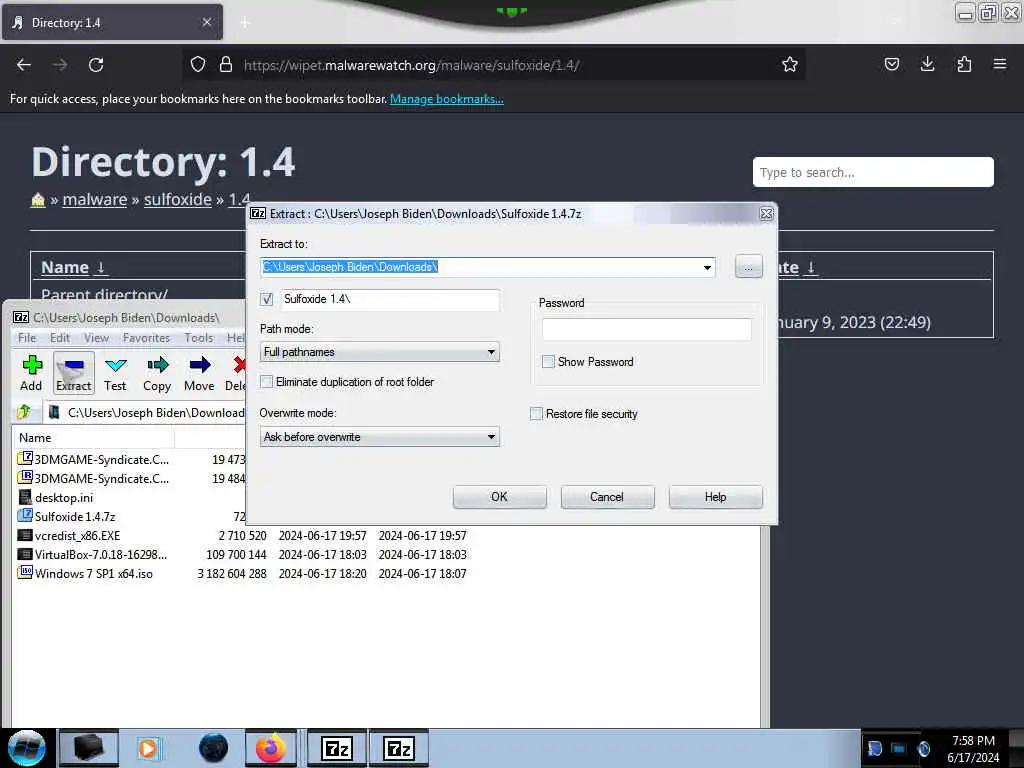Open the Tools menu in 7-Zip
Viewport: 1024px width, 768px height.
(199, 338)
